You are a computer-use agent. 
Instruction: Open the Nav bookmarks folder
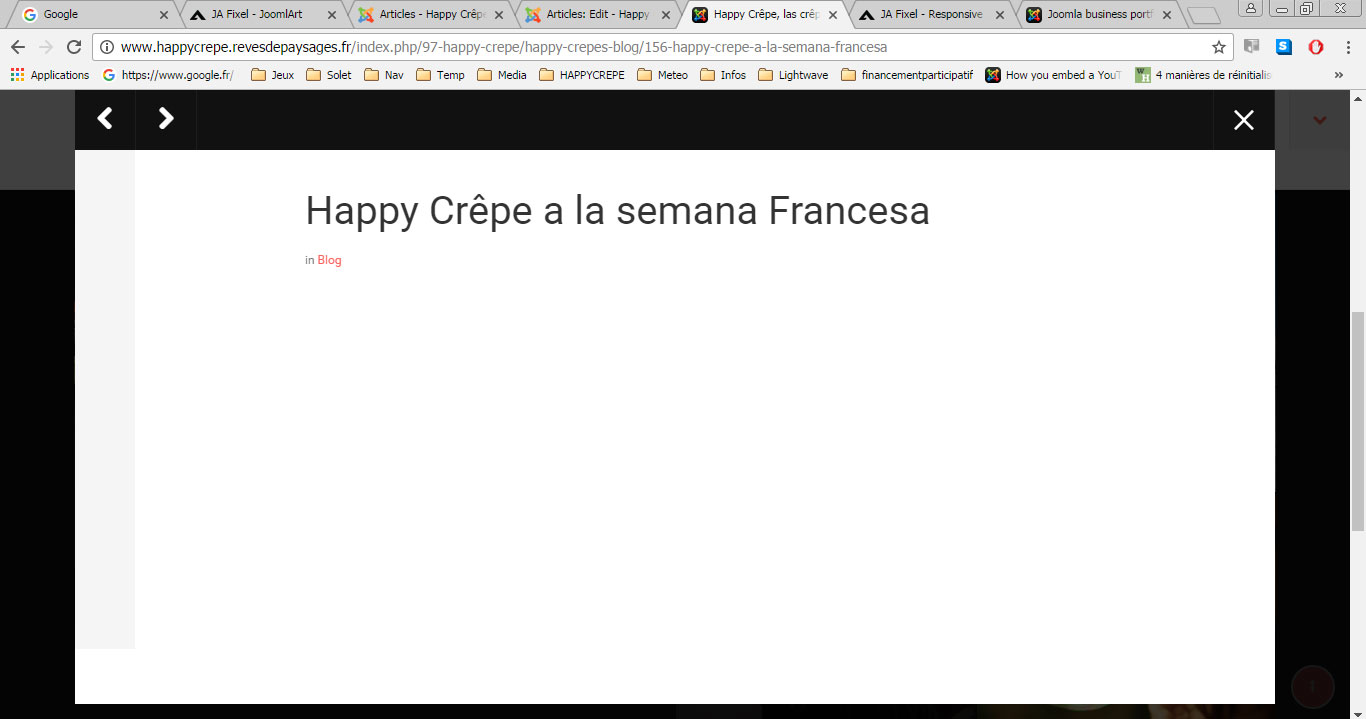pos(384,75)
